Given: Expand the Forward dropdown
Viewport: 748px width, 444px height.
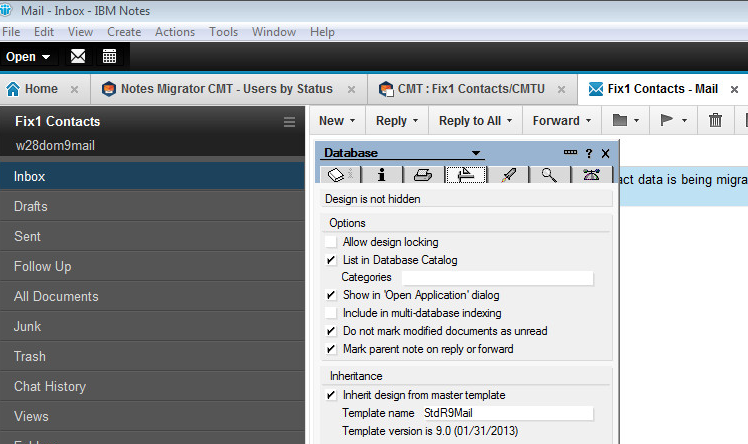Looking at the screenshot, I should coord(588,121).
